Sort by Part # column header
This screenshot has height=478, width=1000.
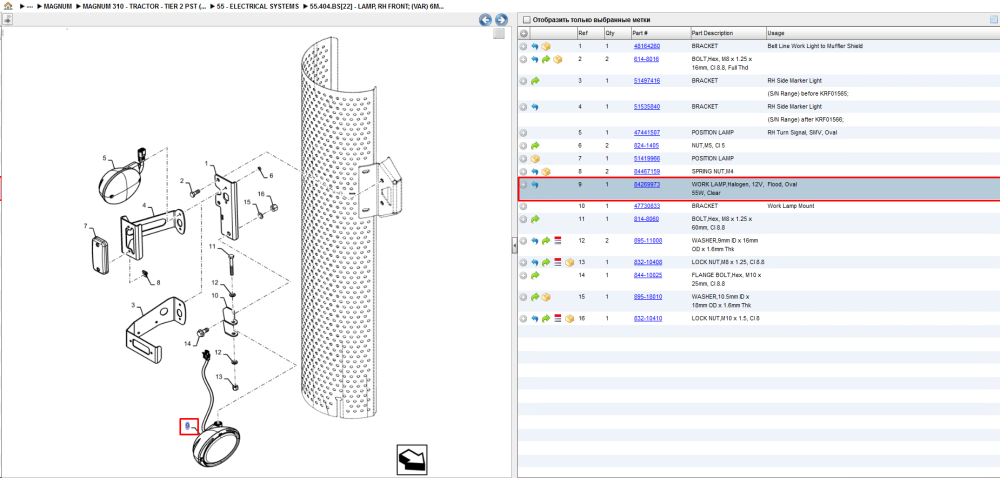point(640,33)
